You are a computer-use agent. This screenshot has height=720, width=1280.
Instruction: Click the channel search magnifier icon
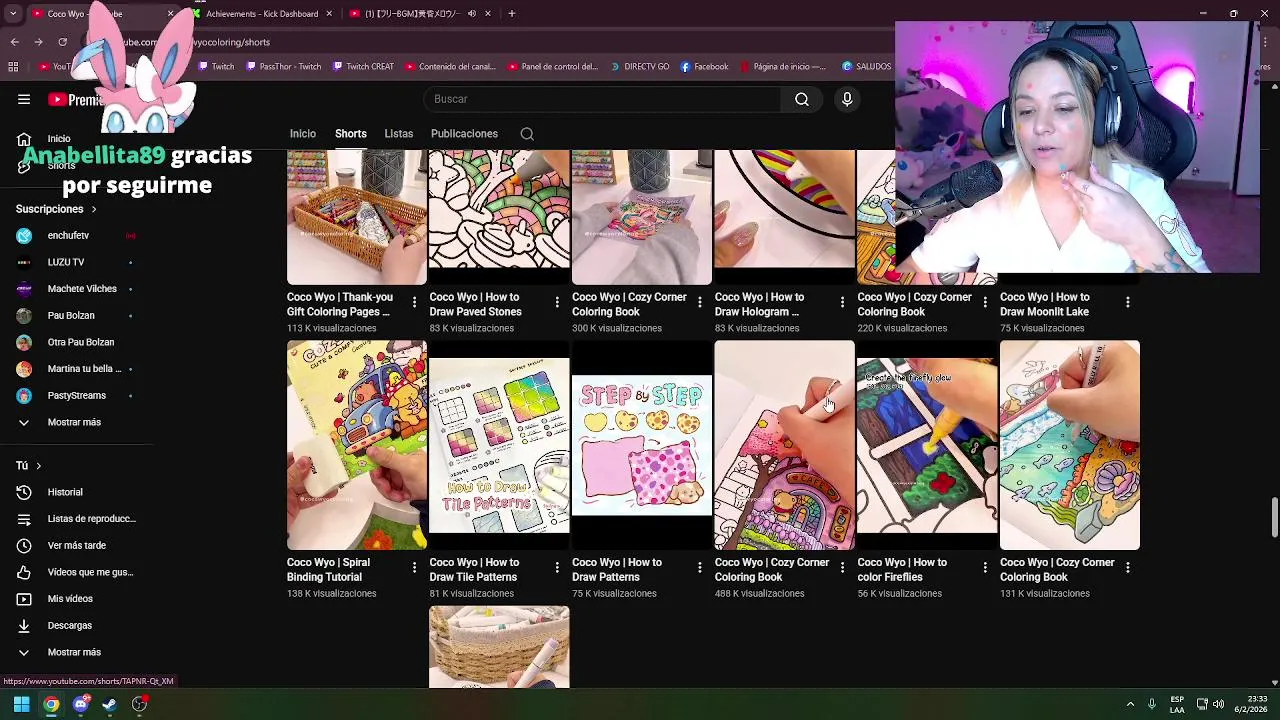pyautogui.click(x=527, y=134)
